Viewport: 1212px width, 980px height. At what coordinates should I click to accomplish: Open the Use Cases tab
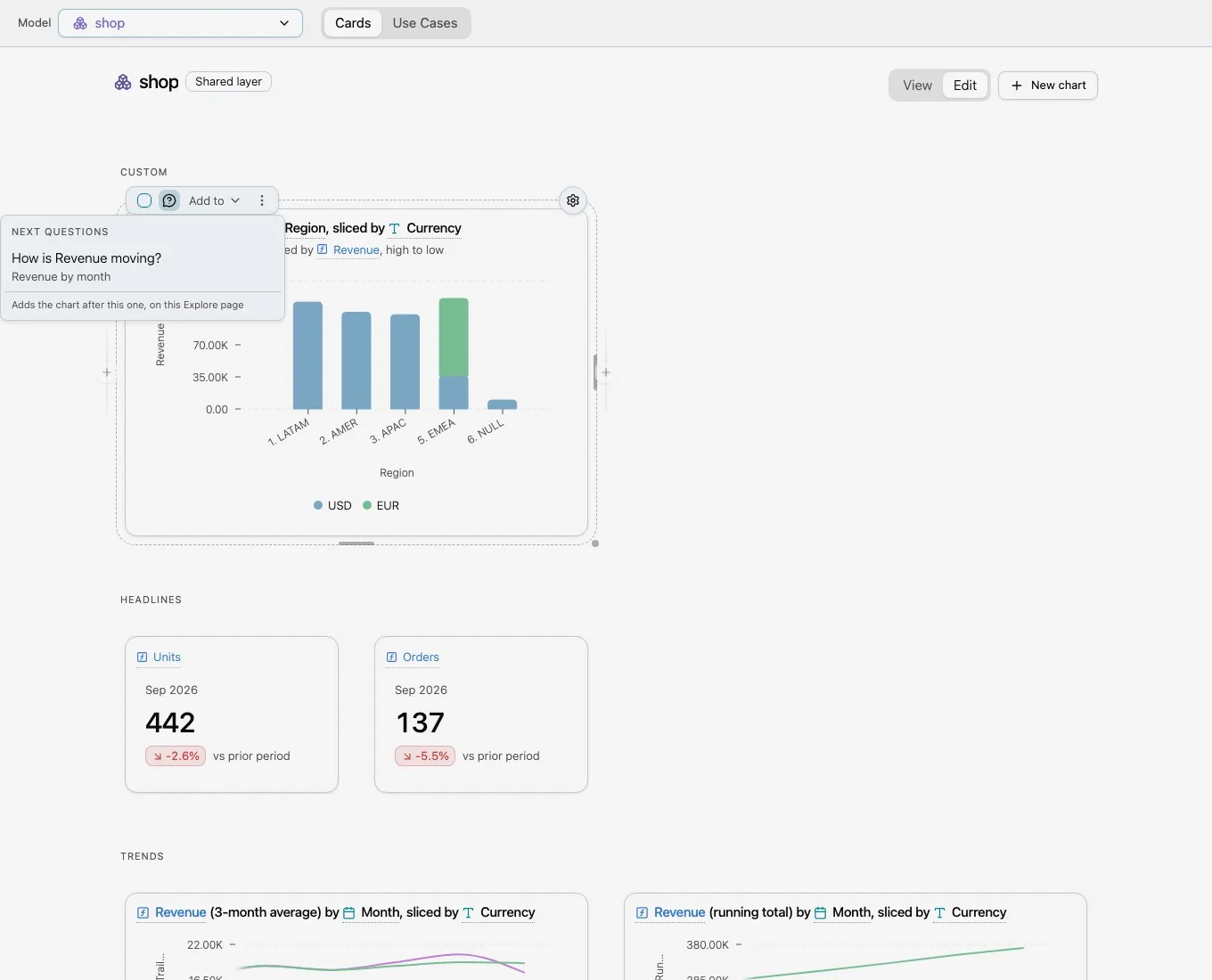(x=425, y=23)
